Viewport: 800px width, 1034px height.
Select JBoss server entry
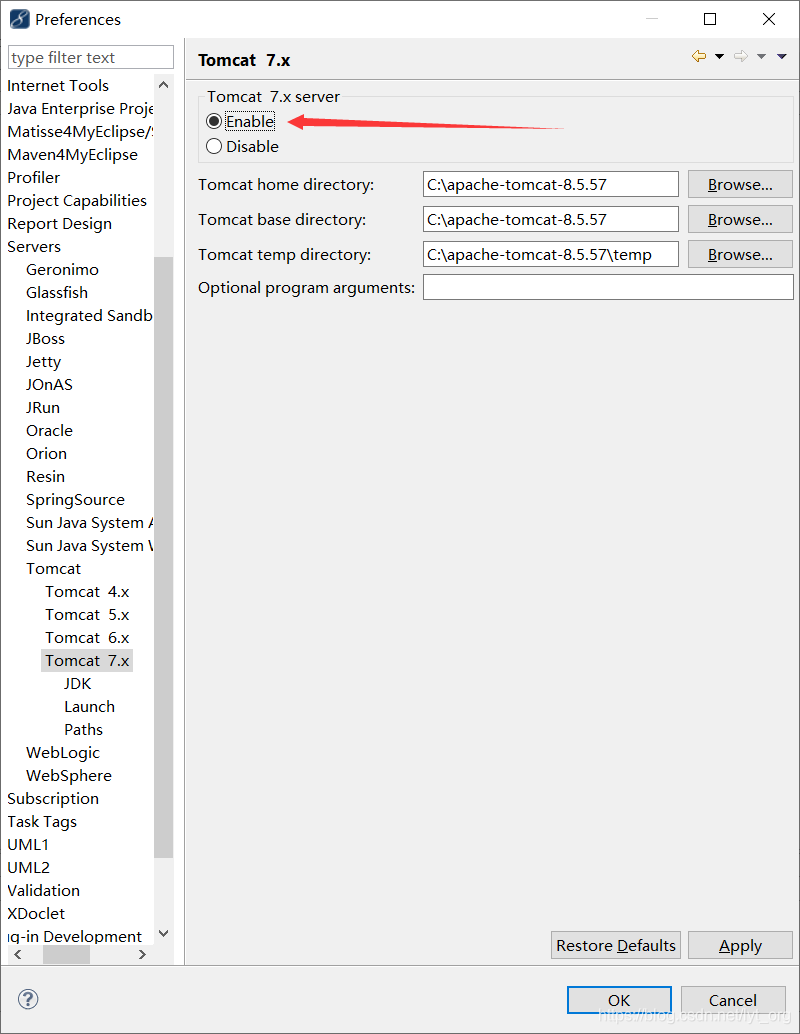coord(46,339)
